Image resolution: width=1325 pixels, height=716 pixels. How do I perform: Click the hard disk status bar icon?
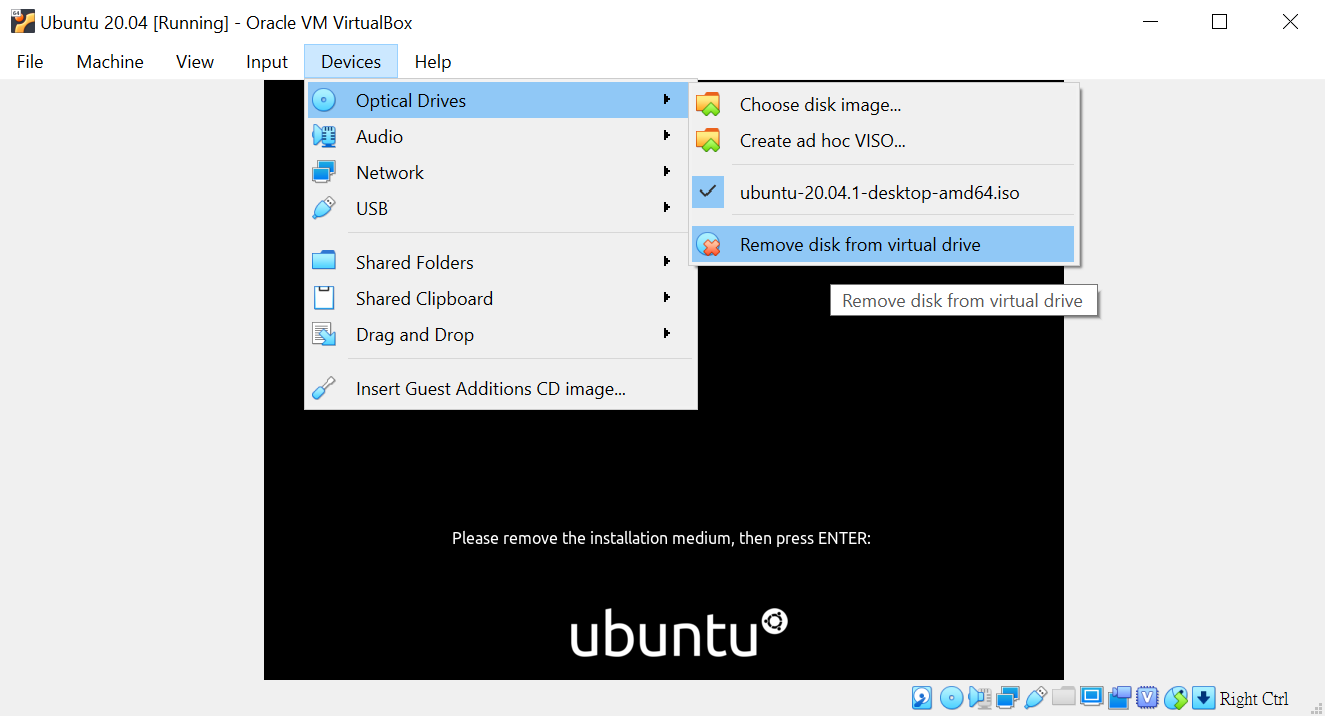[x=922, y=698]
